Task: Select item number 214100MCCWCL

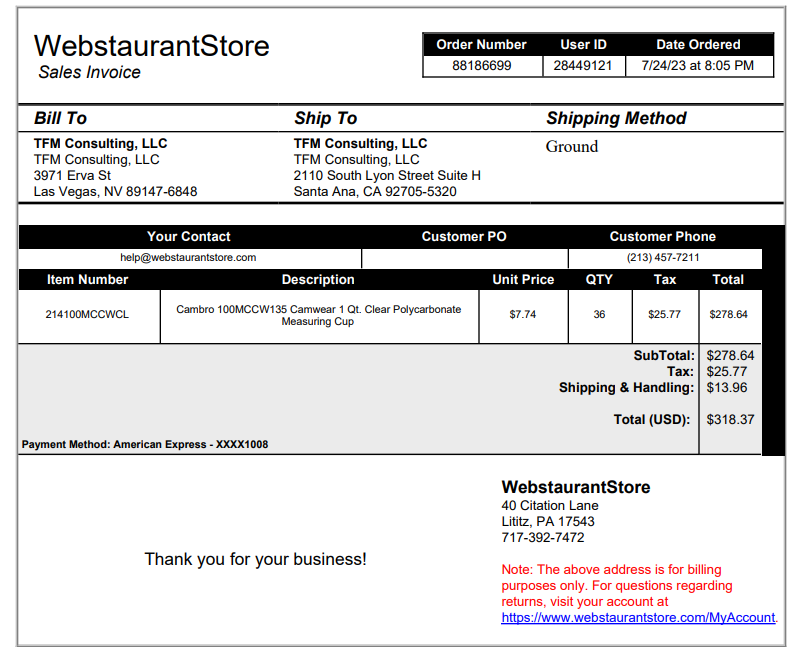Action: click(x=87, y=314)
